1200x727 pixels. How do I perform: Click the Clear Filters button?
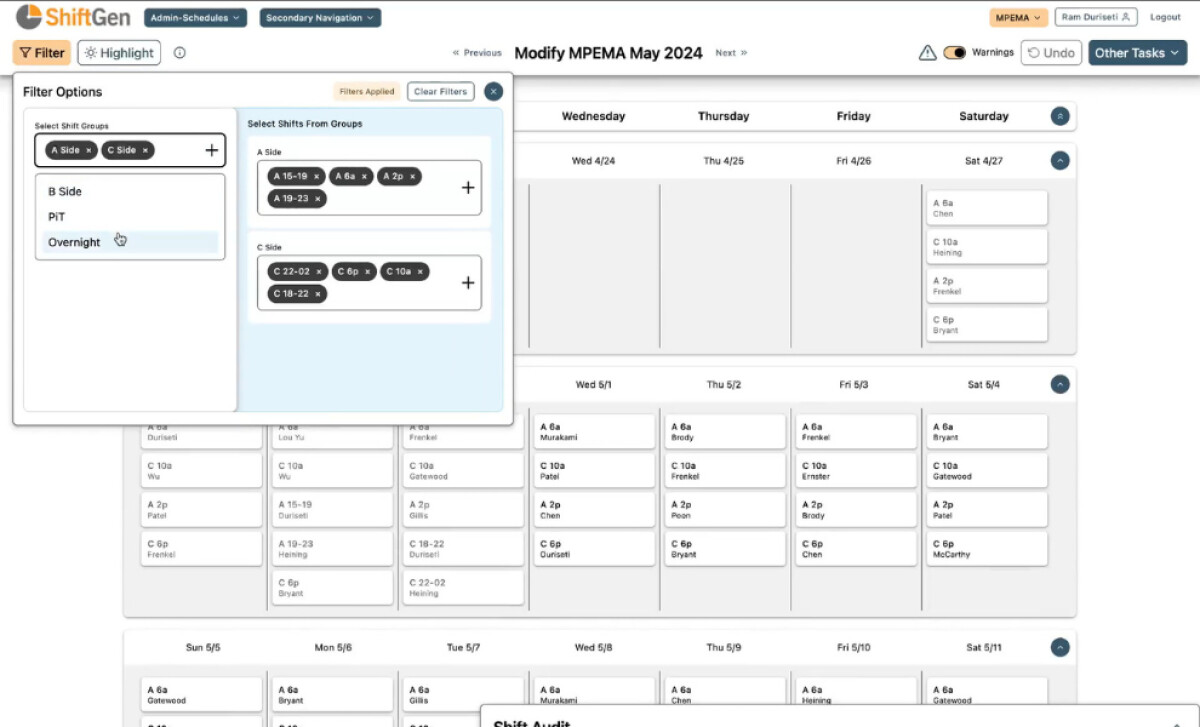pos(440,91)
